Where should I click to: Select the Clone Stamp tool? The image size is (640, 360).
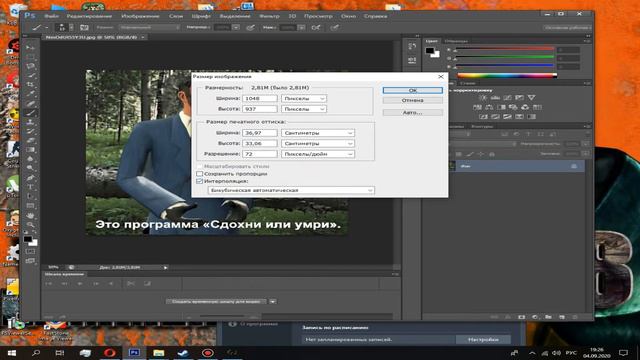[x=31, y=122]
